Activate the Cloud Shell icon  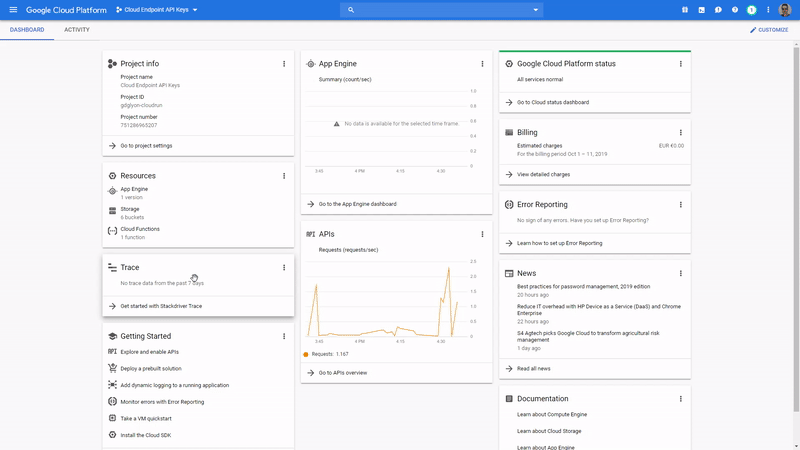coord(702,10)
